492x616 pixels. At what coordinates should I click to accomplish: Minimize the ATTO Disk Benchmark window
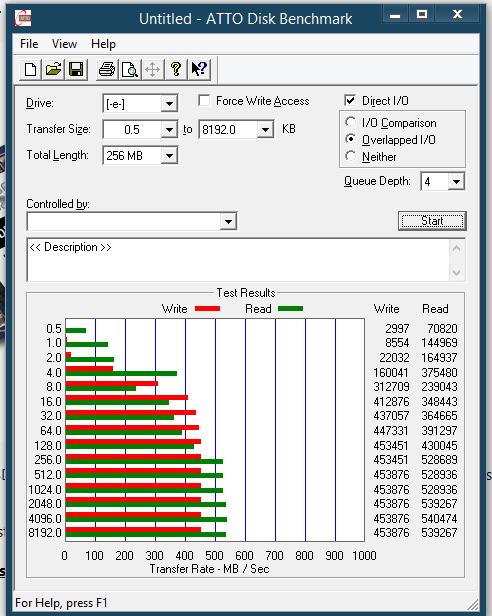click(x=395, y=15)
